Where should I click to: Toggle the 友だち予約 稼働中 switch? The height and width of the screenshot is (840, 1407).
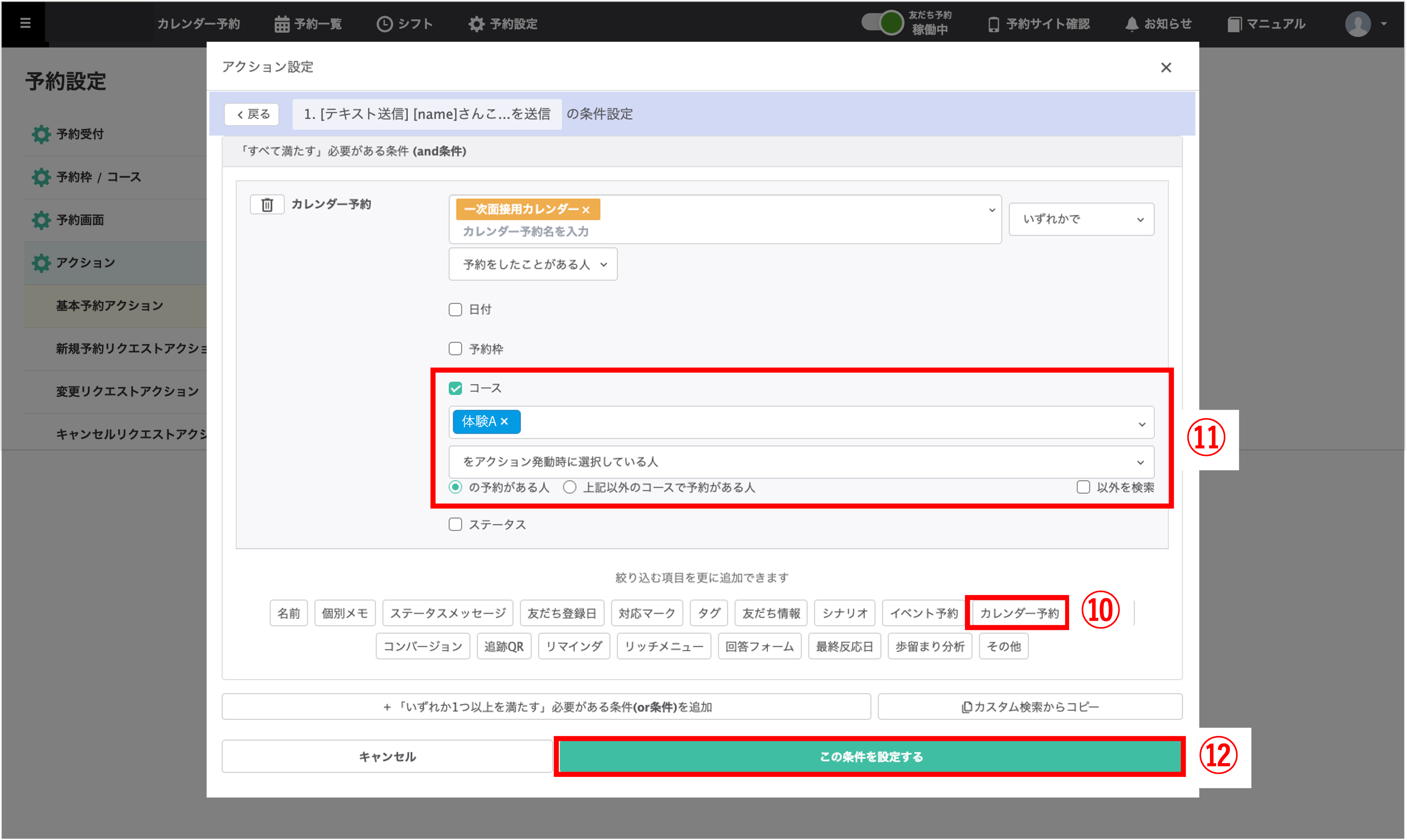[883, 23]
